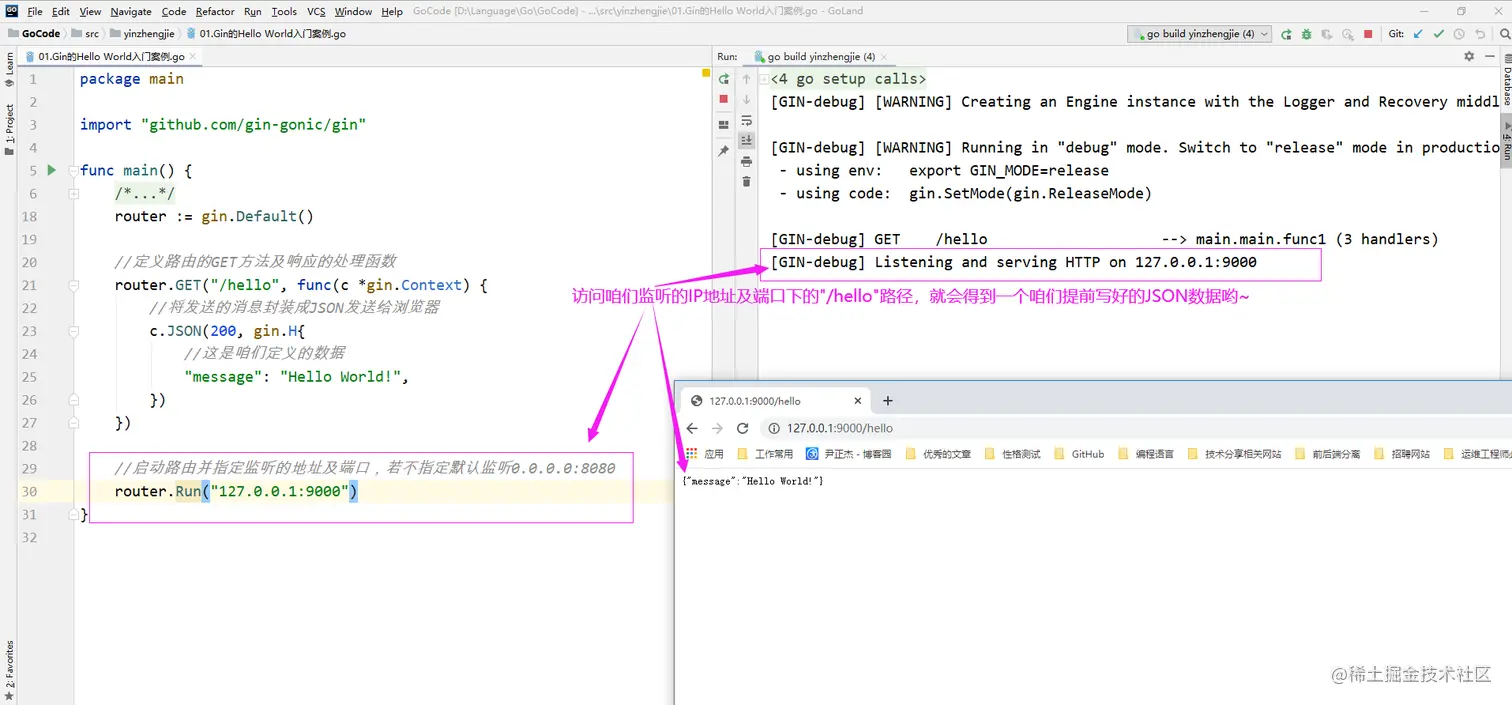Open the 招聘网站 bookmark folder
This screenshot has height=705, width=1512.
click(1402, 454)
